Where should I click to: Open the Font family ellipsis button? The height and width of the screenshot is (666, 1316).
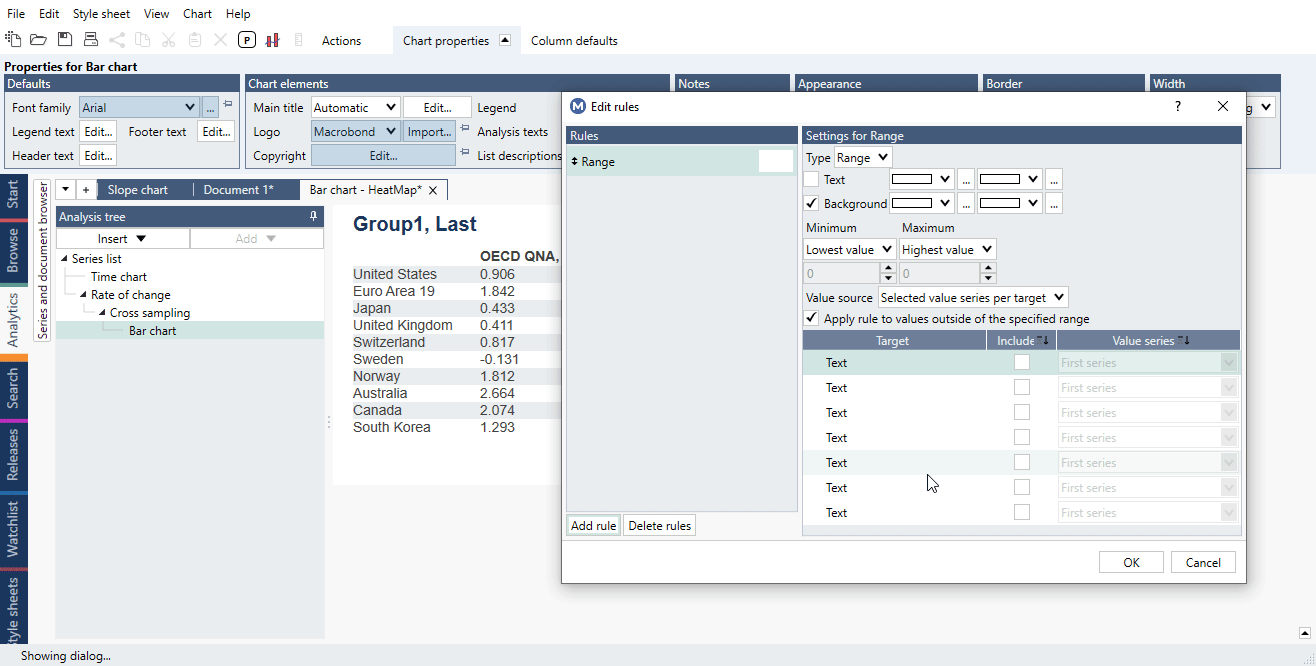[x=210, y=107]
